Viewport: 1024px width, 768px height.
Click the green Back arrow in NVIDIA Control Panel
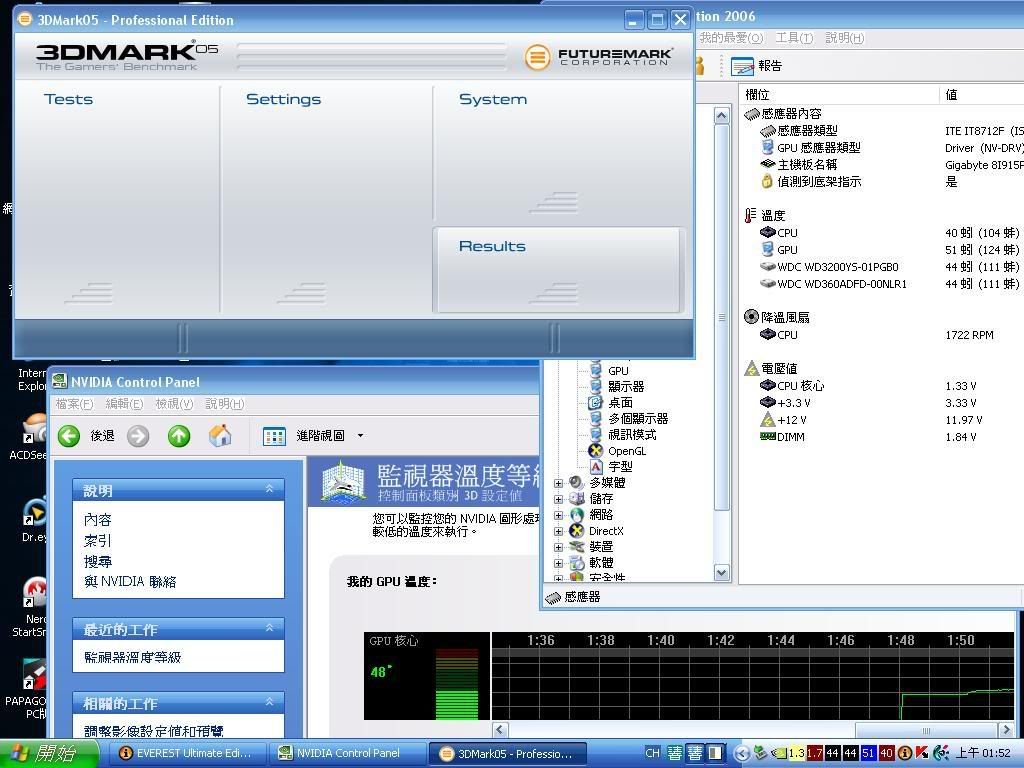tap(69, 435)
